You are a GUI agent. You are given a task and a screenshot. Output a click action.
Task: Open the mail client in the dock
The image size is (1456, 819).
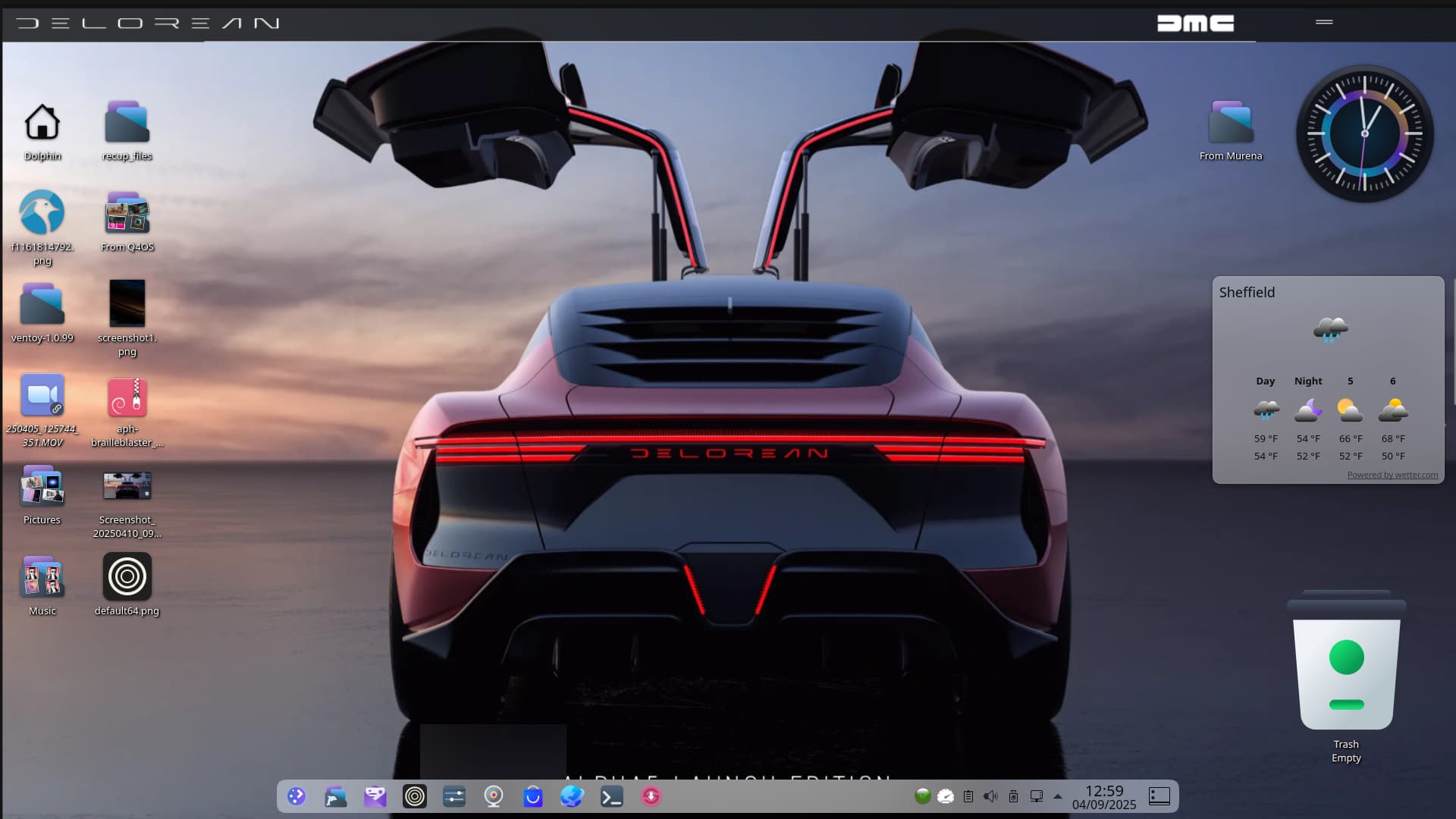point(375,796)
